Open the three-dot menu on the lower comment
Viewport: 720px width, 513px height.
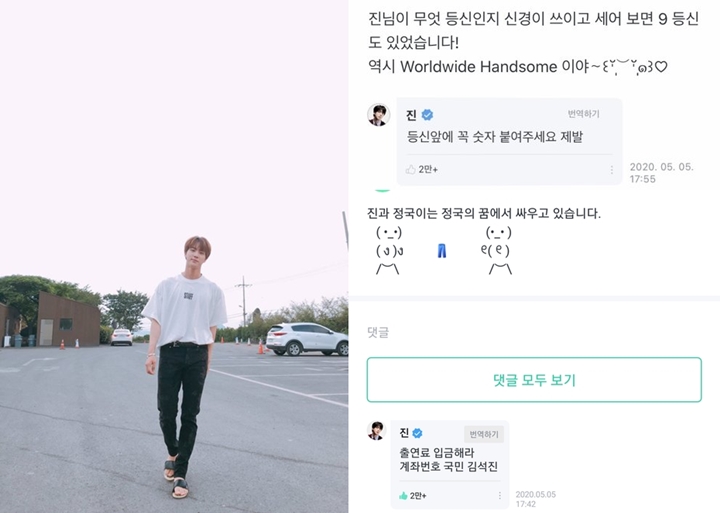click(500, 496)
